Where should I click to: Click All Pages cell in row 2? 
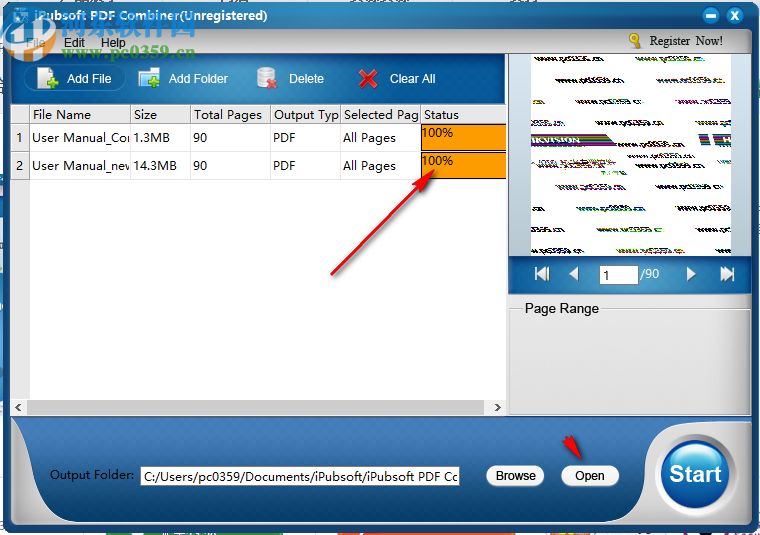[380, 166]
